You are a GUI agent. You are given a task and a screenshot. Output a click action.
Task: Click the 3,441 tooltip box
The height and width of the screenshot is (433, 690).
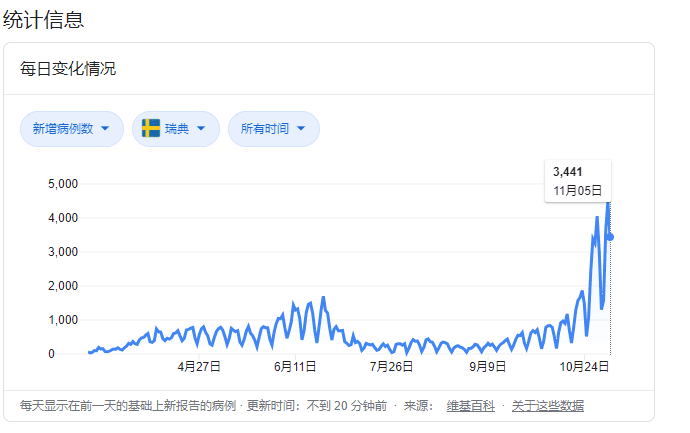coord(578,180)
